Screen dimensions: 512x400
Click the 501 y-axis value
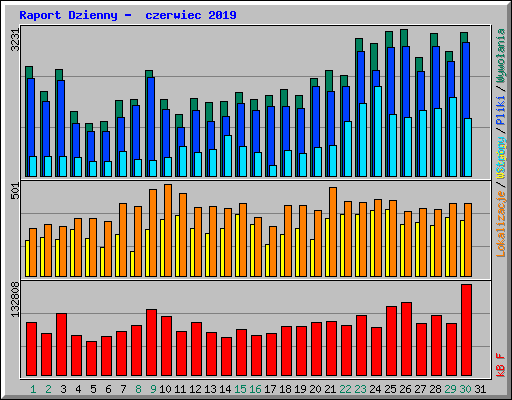tap(15, 191)
